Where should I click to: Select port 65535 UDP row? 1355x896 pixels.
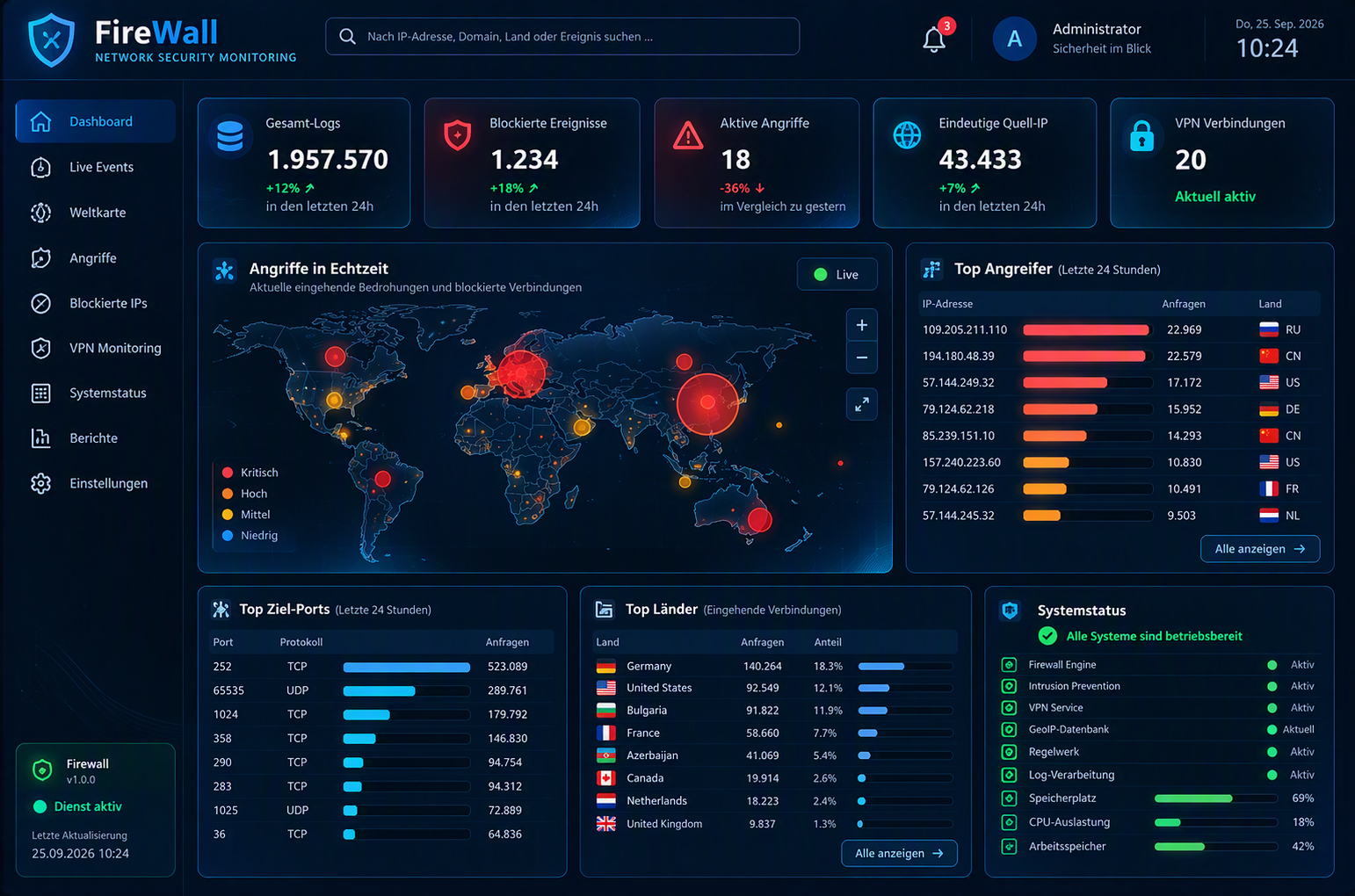pyautogui.click(x=382, y=690)
